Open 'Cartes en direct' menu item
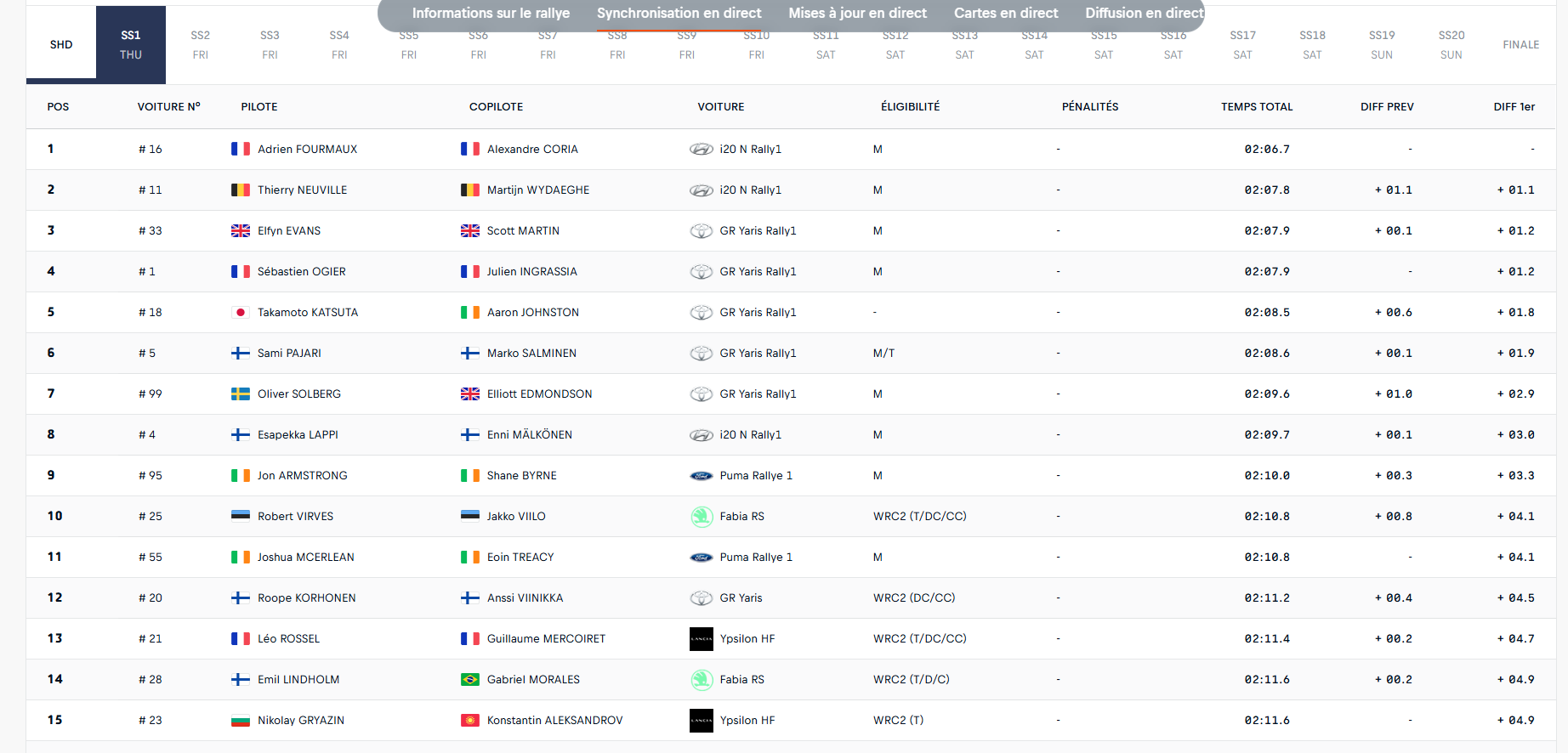Screen dimensions: 1568x753 coord(1006,13)
